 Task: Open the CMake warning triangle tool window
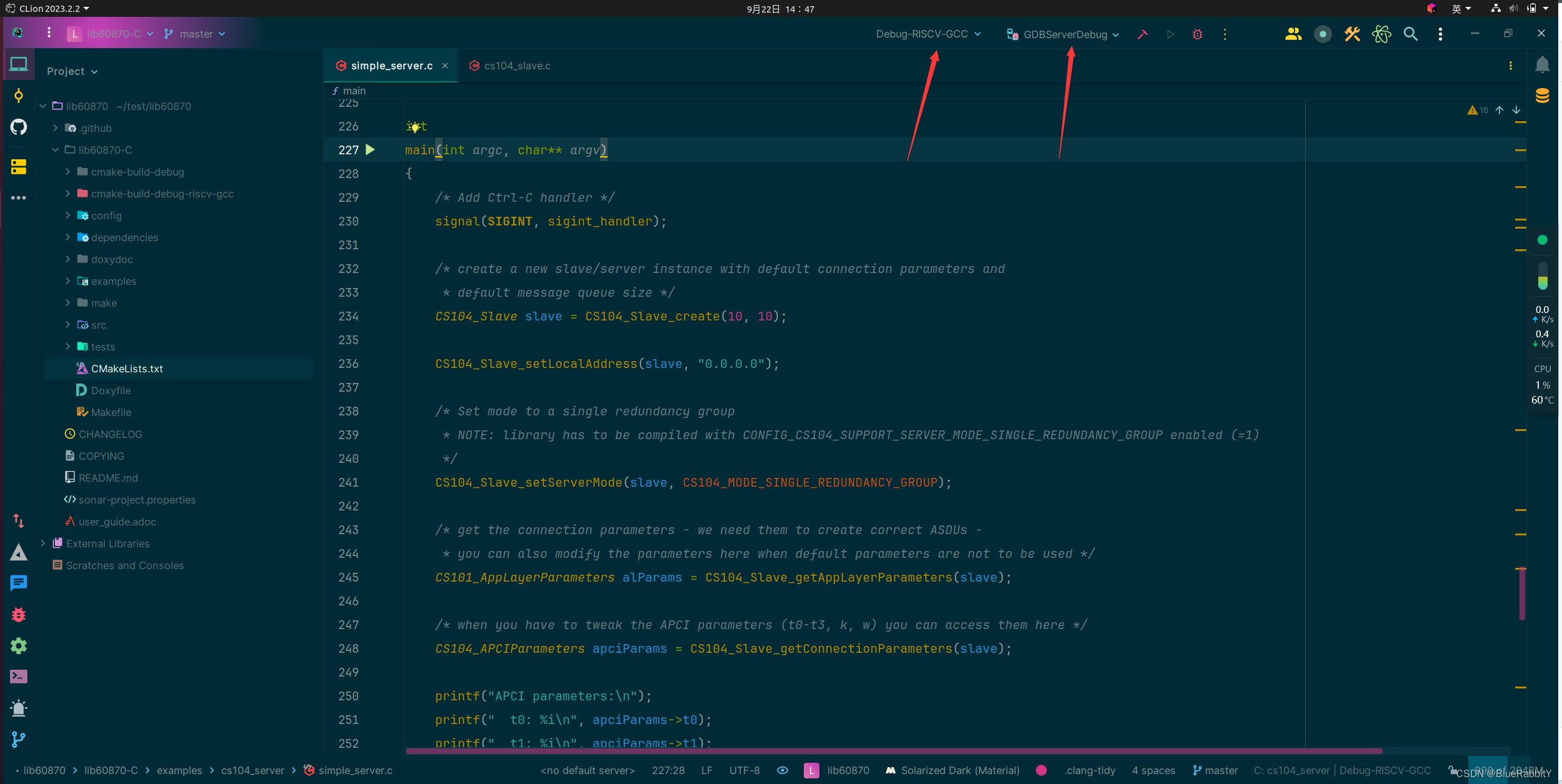coord(18,552)
